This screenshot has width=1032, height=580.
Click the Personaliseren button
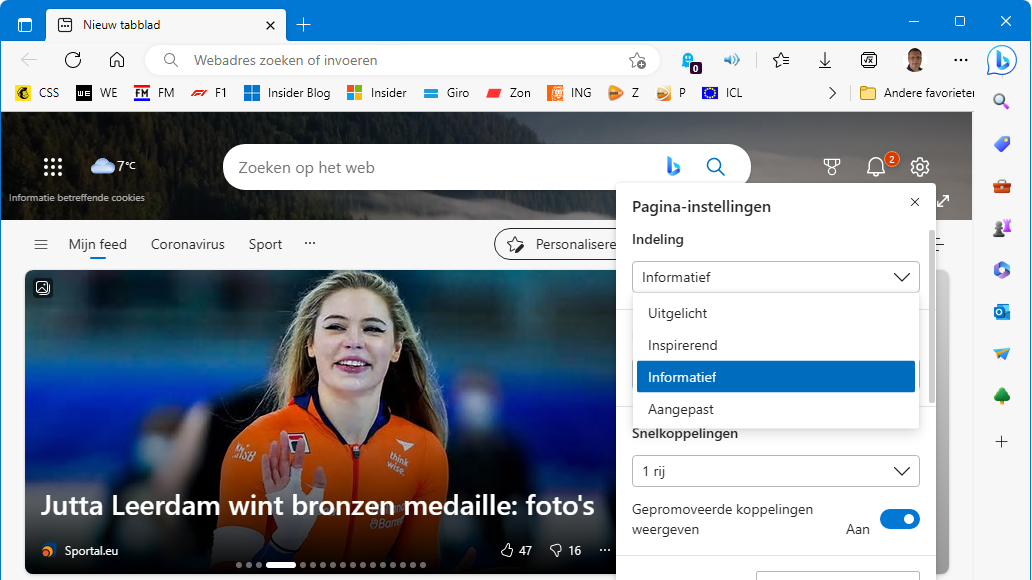point(556,244)
